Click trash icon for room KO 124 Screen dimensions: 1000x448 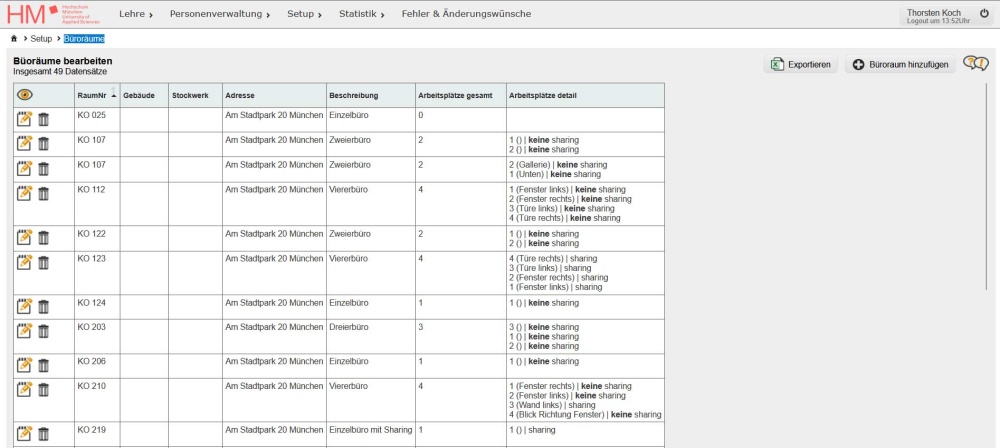point(43,306)
